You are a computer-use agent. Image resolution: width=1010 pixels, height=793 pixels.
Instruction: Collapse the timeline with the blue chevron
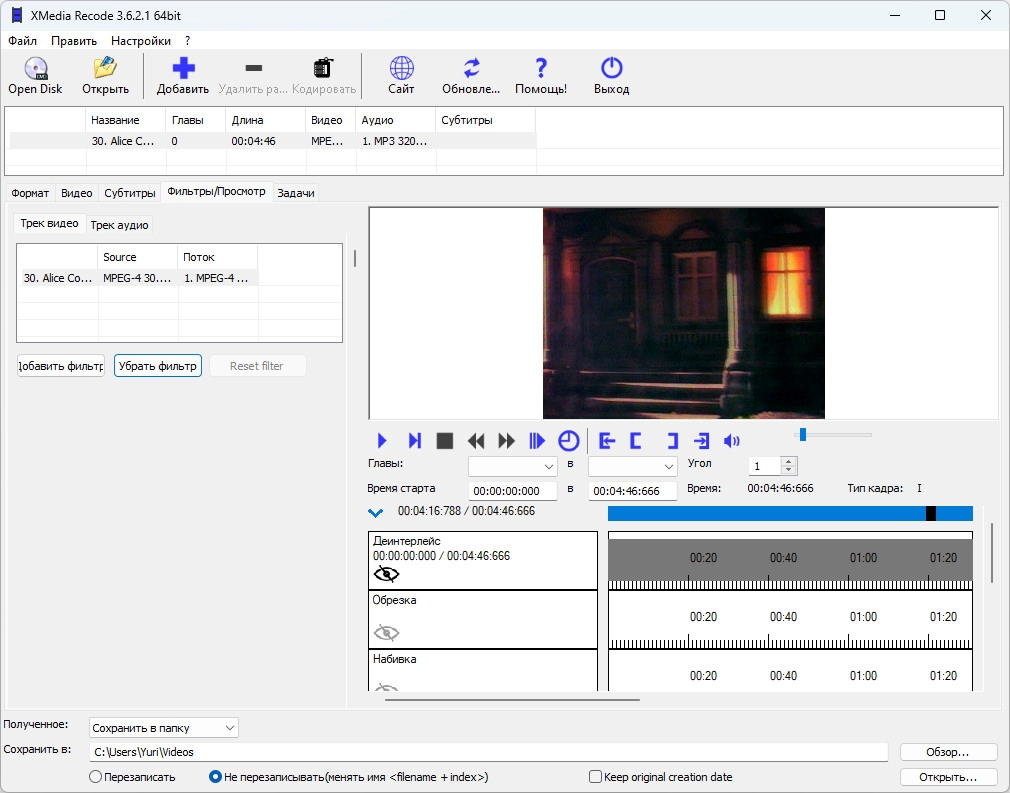376,513
